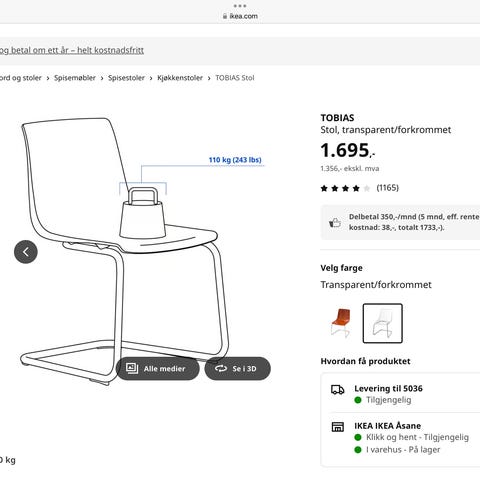480x480 pixels.
Task: Open the (1165) reviews count
Action: point(387,188)
